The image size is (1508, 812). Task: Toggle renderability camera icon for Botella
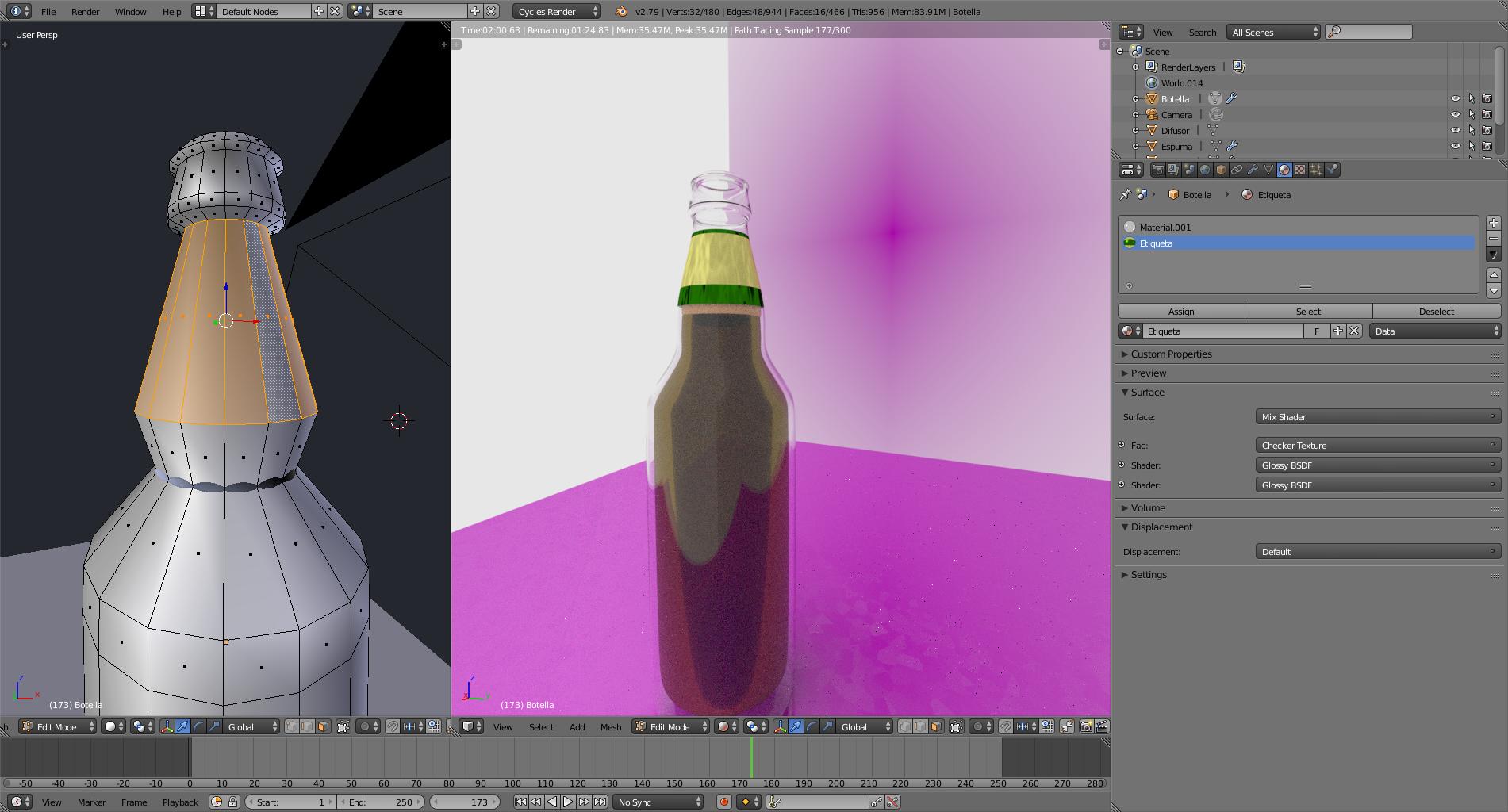point(1487,99)
